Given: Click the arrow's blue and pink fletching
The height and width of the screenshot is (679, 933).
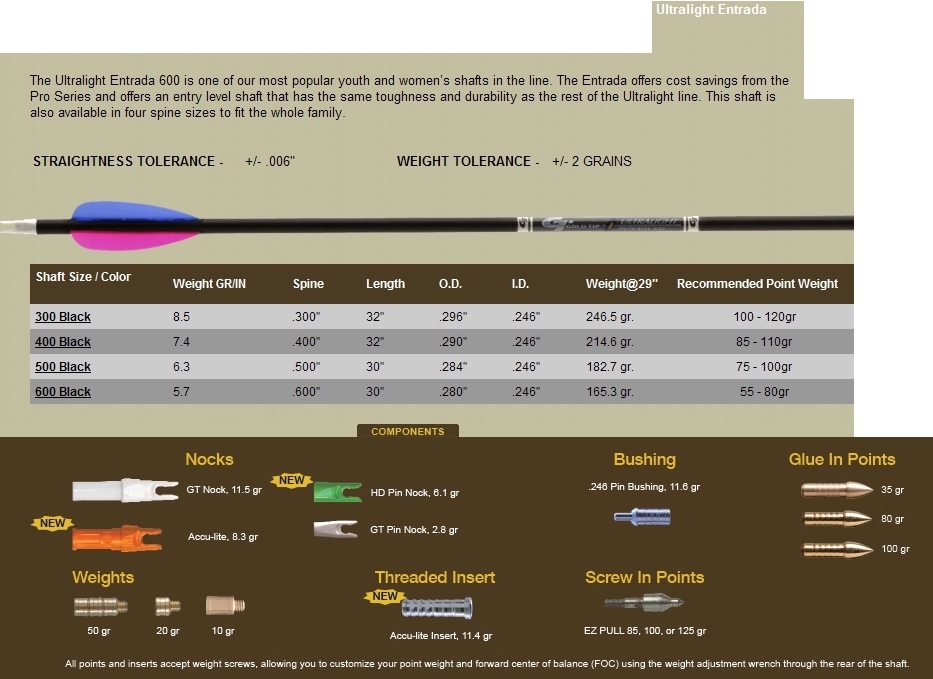Looking at the screenshot, I should point(135,225).
